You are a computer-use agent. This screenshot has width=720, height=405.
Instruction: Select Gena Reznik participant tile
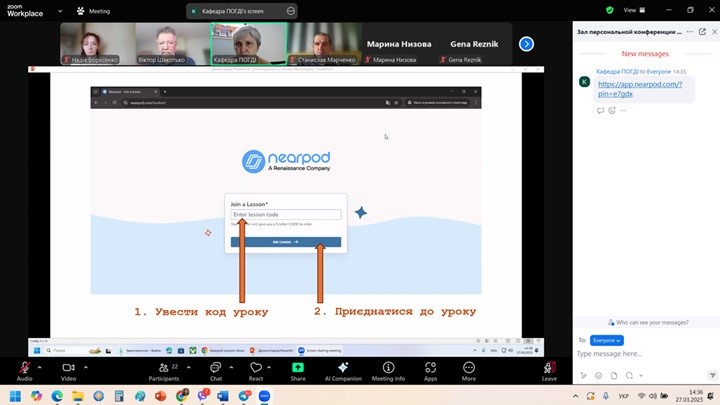click(474, 44)
